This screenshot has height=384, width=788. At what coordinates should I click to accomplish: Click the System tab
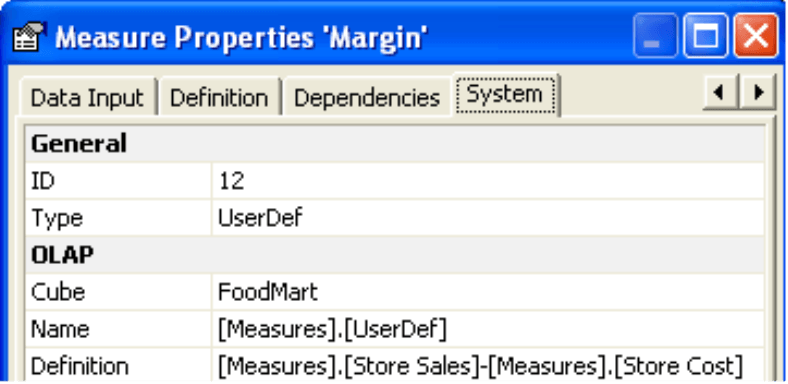pyautogui.click(x=505, y=95)
